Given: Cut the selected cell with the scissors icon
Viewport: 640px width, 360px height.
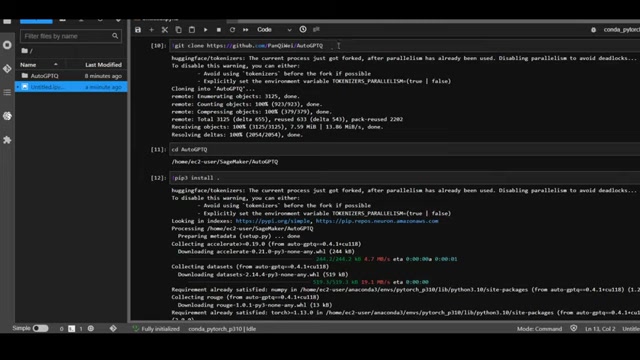Looking at the screenshot, I should tap(165, 30).
